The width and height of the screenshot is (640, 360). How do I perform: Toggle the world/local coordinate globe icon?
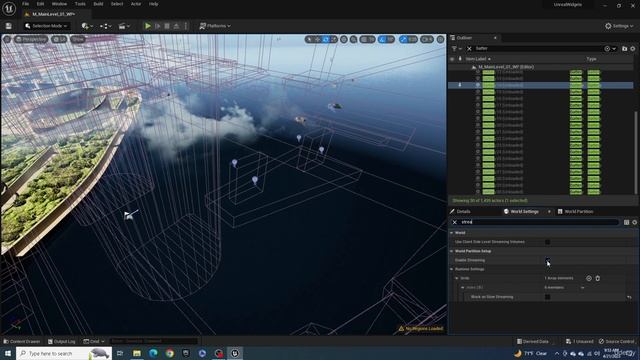tap(344, 39)
